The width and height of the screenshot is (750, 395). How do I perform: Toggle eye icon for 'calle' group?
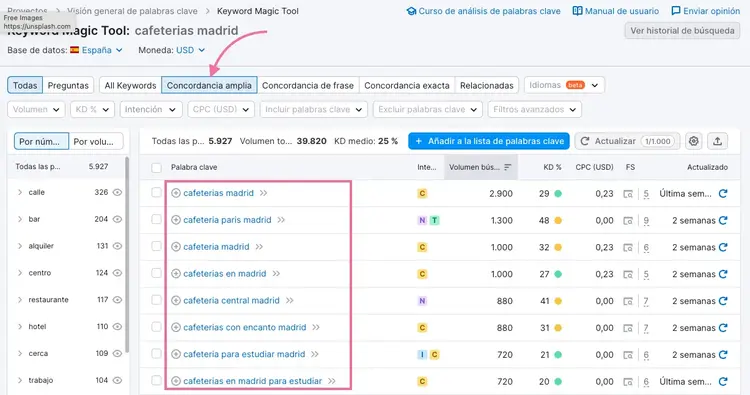tap(117, 192)
